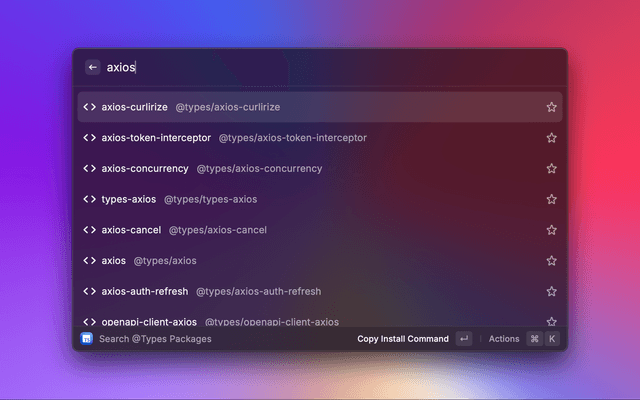640x400 pixels.
Task: Star the axios-auth-refresh package
Action: pyautogui.click(x=551, y=291)
